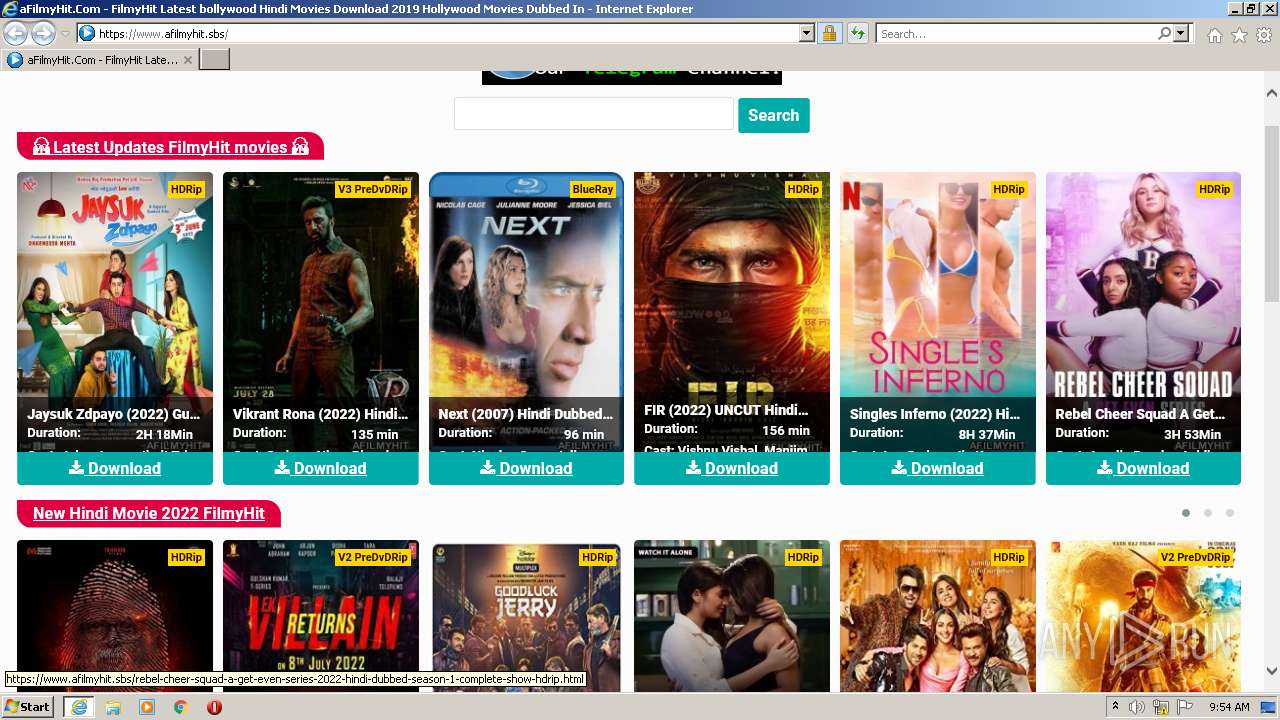Show hidden tray icons arrow

pyautogui.click(x=1116, y=707)
